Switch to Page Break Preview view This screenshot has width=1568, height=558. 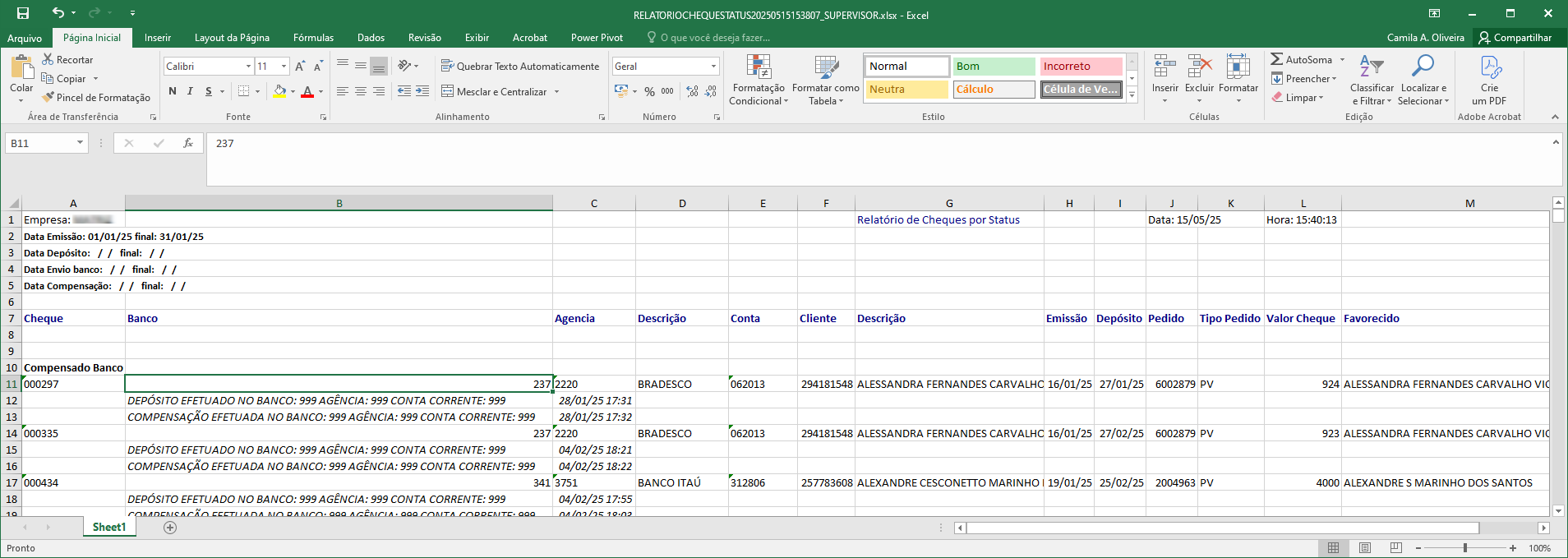(x=1395, y=548)
